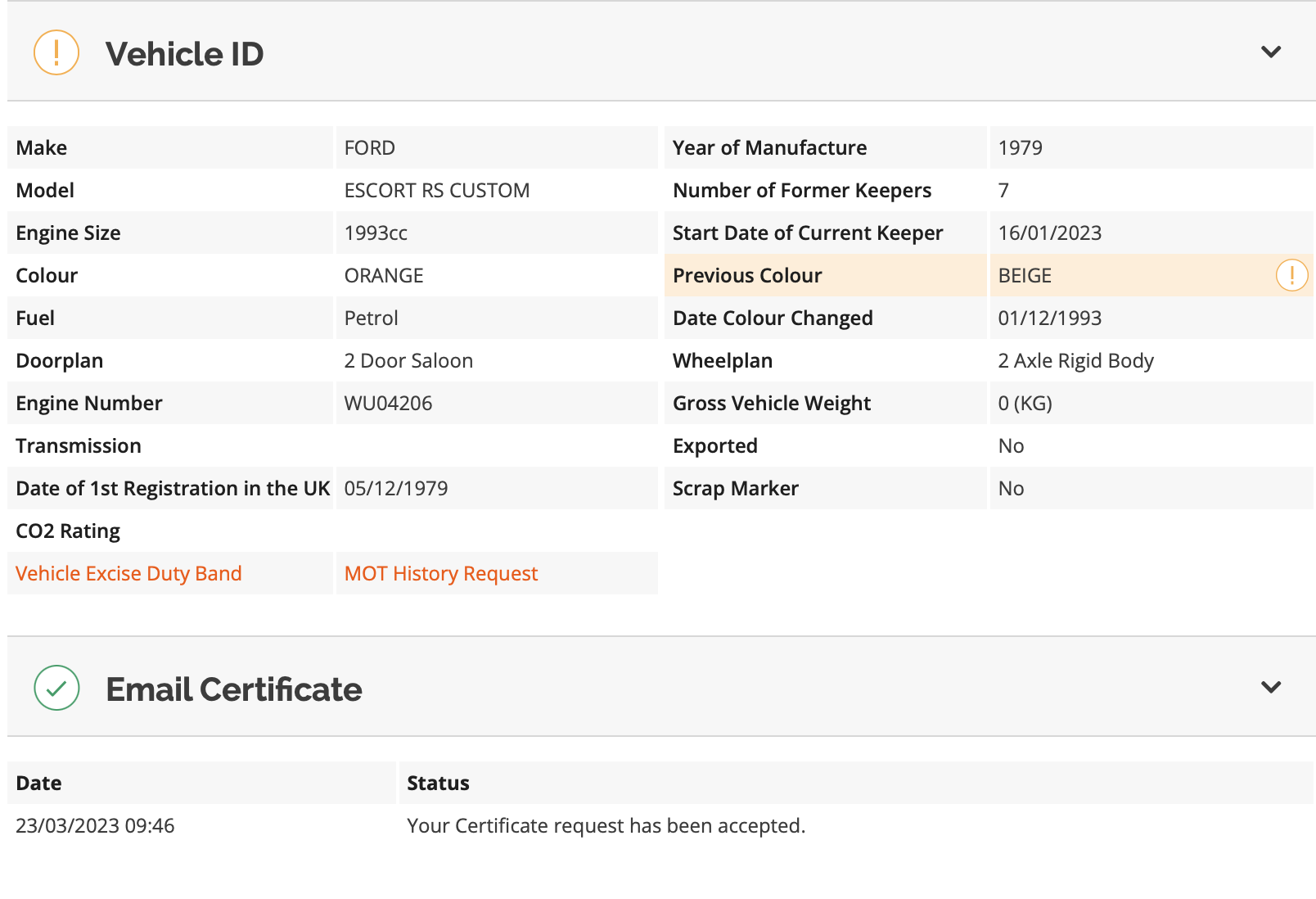Select the Wheelplan value 2 Axle Rigid Body
Image resolution: width=1316 pixels, height=899 pixels.
tap(1076, 360)
